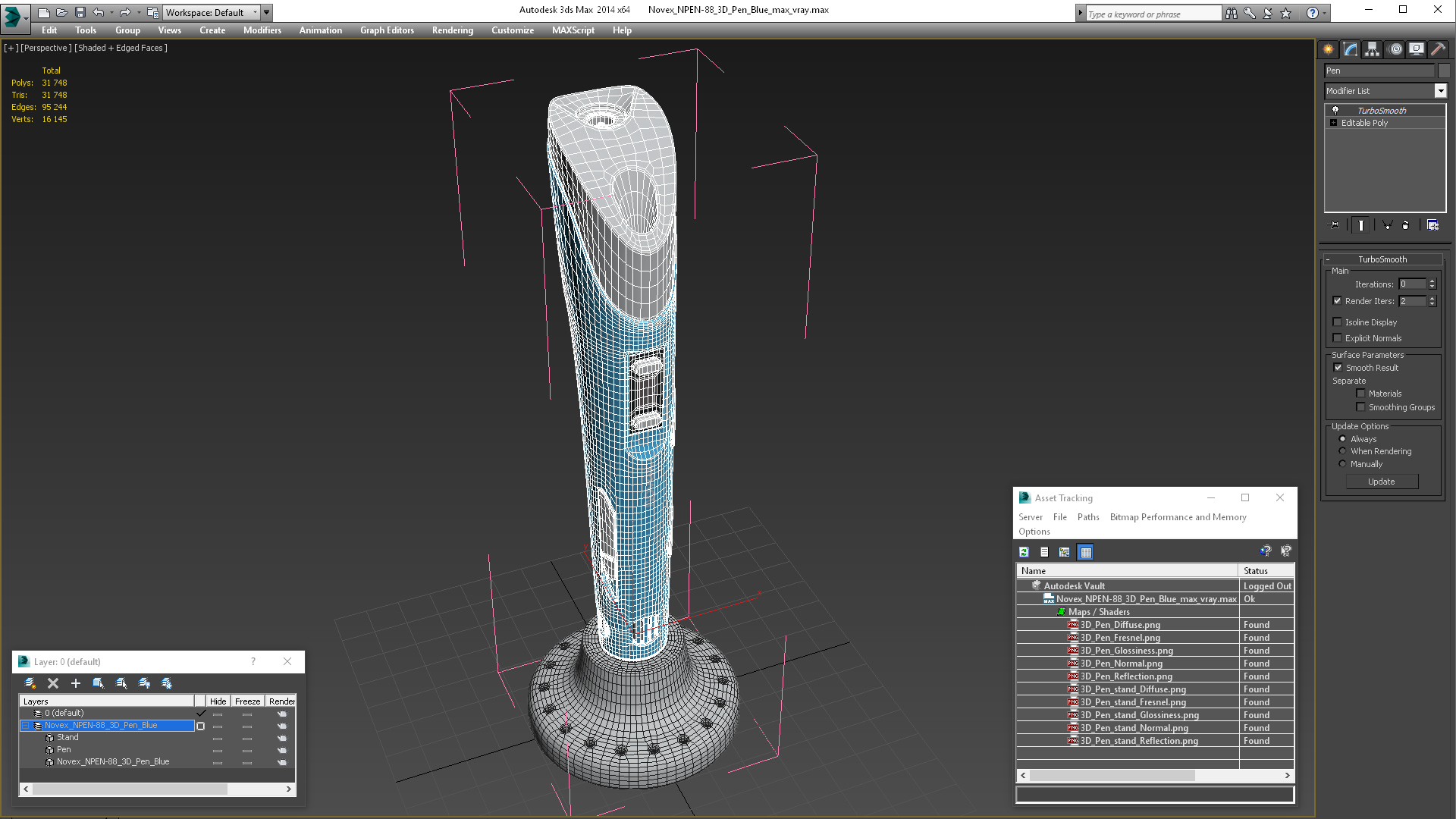Click Remove modifier from stack trash icon
The height and width of the screenshot is (819, 1456).
(1405, 225)
